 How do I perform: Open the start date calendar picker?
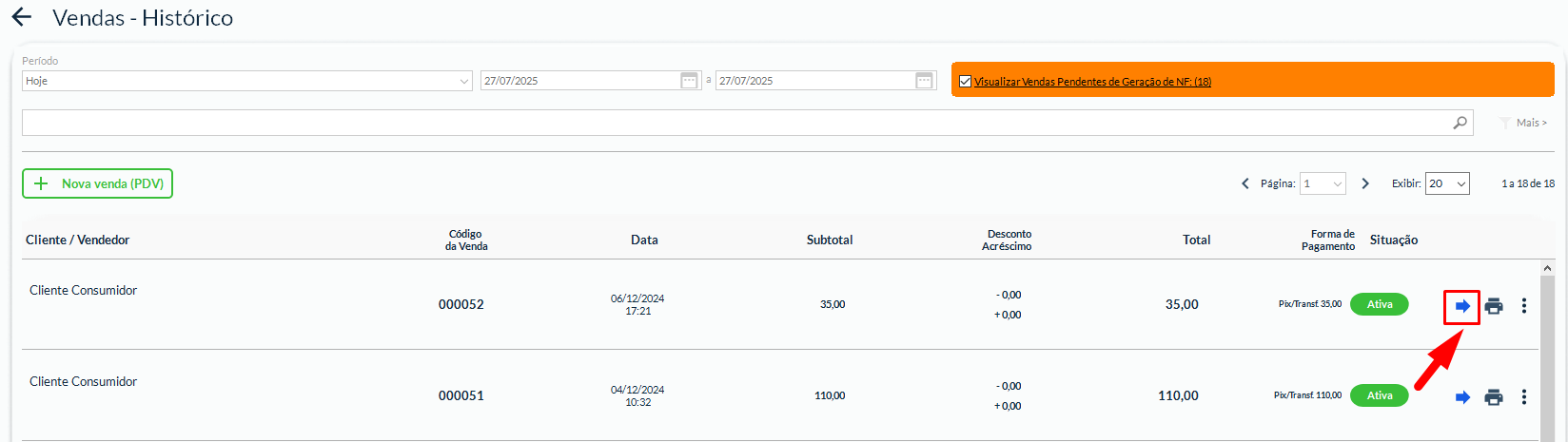(689, 81)
